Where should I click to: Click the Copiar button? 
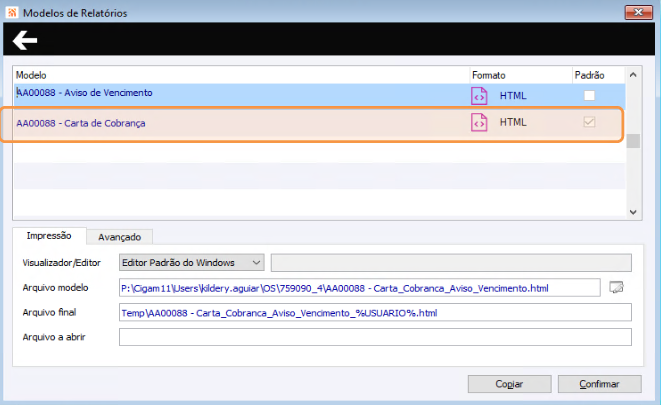point(509,384)
